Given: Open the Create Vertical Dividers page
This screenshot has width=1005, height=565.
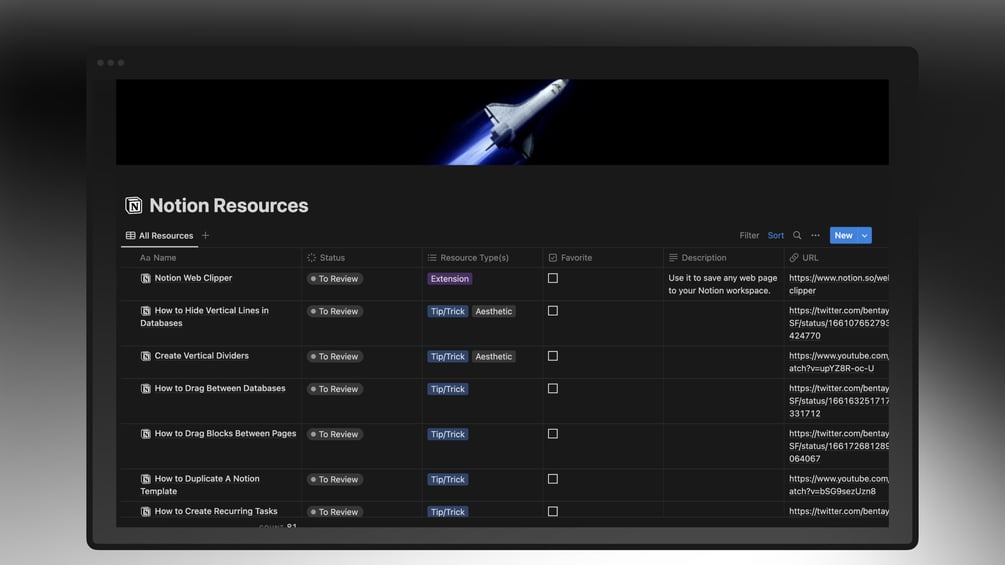Looking at the screenshot, I should pyautogui.click(x=201, y=356).
